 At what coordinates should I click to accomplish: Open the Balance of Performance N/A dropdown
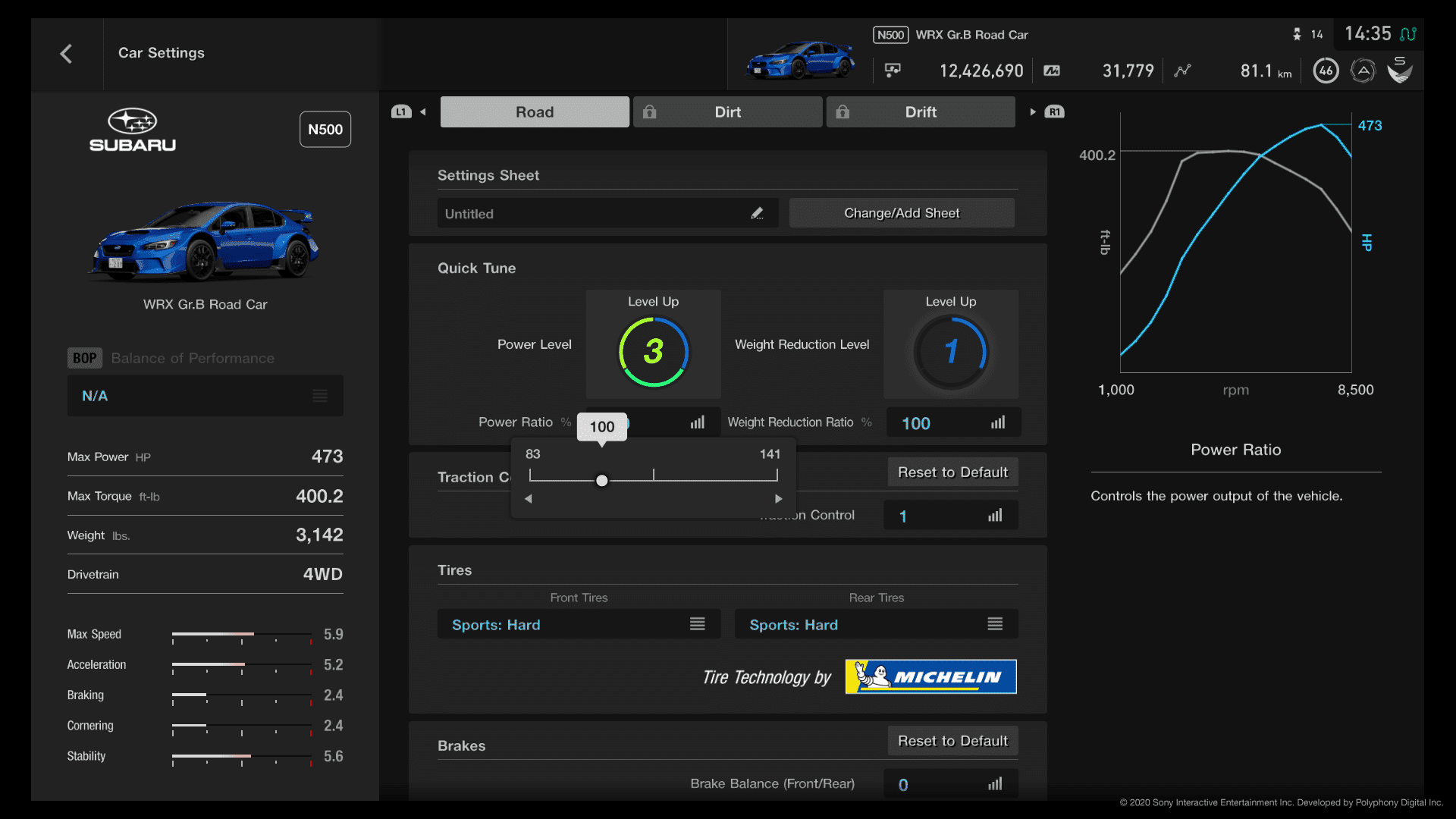(206, 396)
